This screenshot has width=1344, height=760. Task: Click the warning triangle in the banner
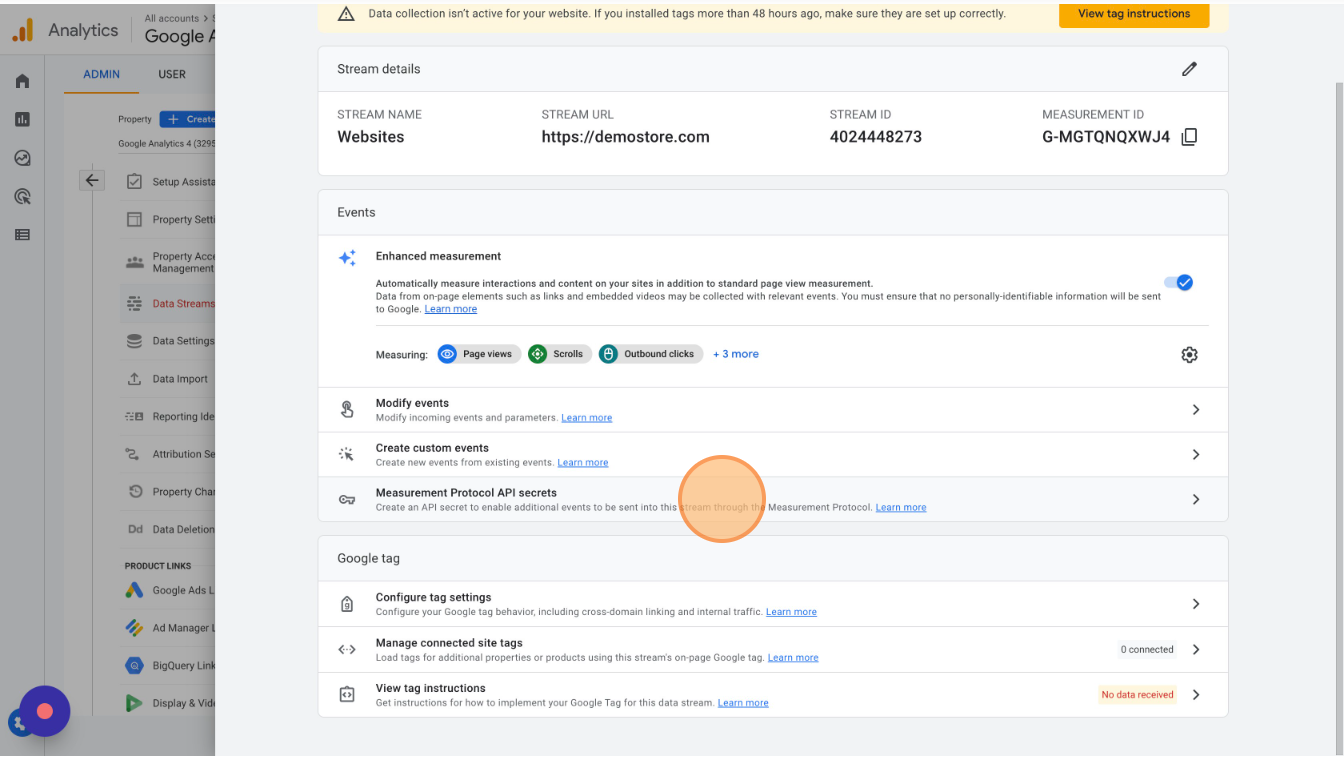click(346, 14)
